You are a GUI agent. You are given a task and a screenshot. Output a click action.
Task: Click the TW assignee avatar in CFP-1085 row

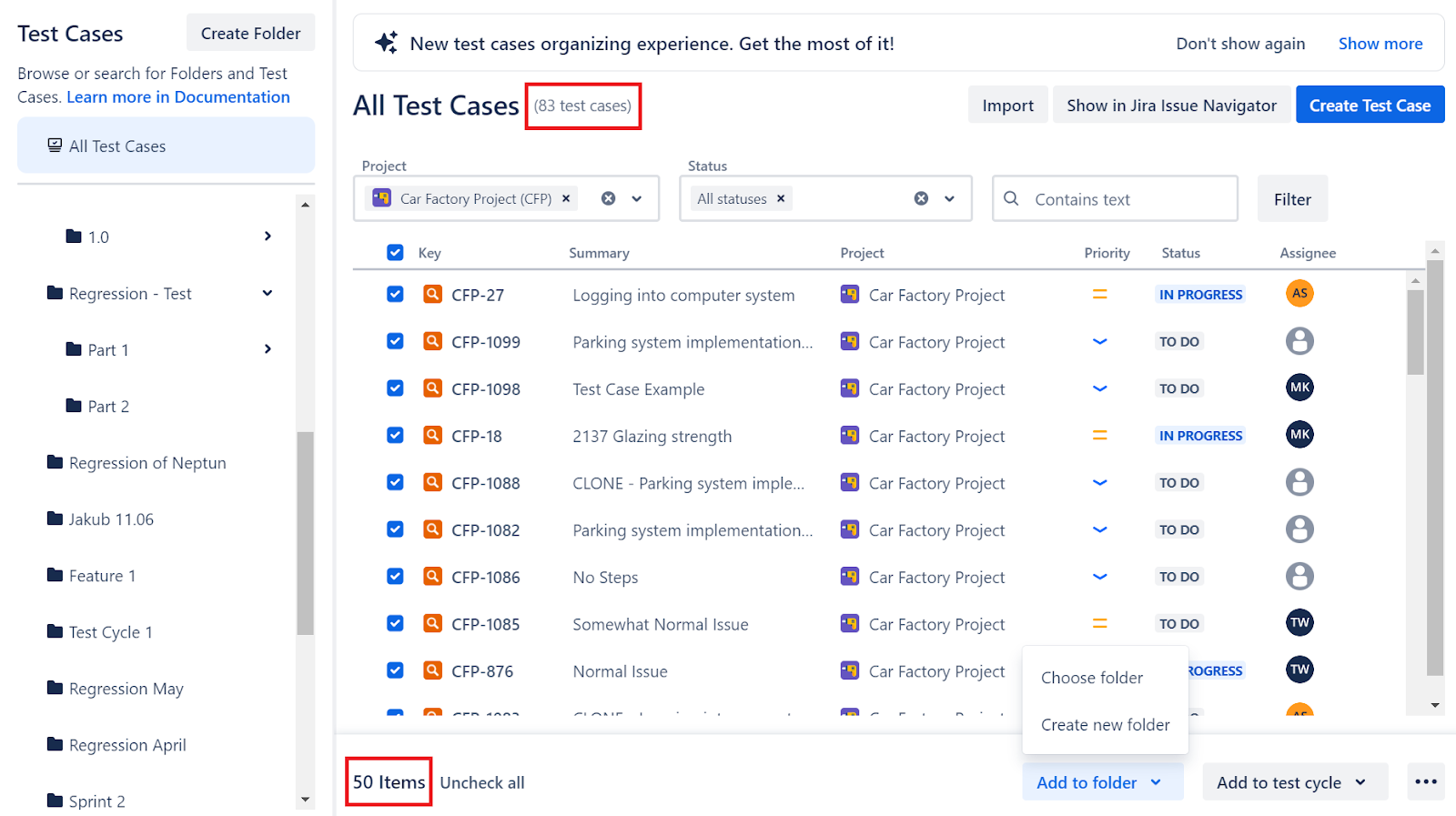point(1299,623)
